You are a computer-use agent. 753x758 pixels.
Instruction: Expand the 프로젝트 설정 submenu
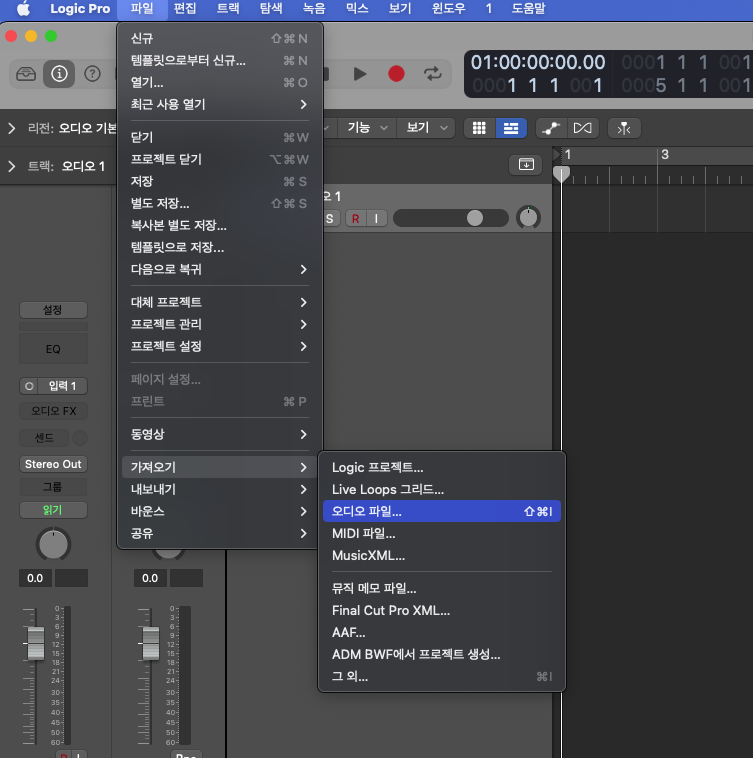coord(220,346)
